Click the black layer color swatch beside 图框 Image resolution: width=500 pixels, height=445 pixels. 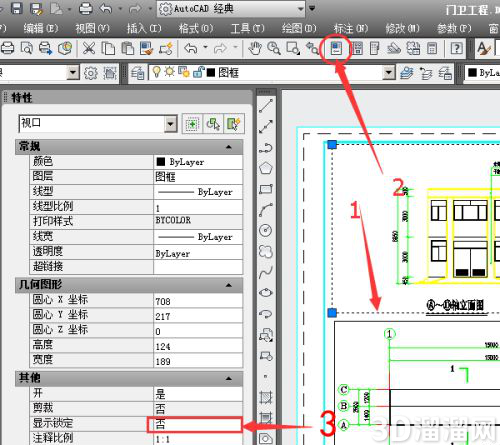coord(211,72)
